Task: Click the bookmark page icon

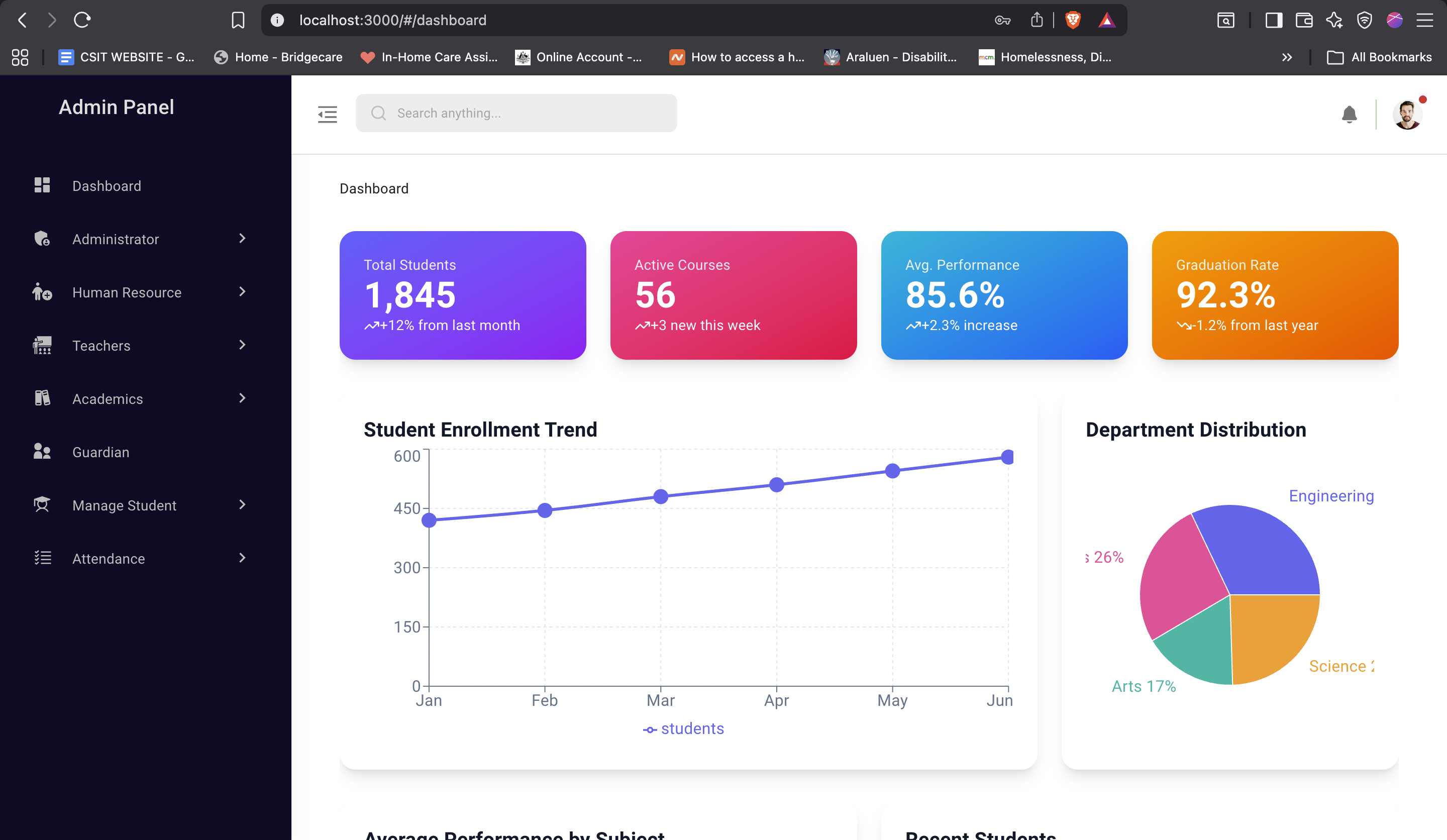Action: 238,20
